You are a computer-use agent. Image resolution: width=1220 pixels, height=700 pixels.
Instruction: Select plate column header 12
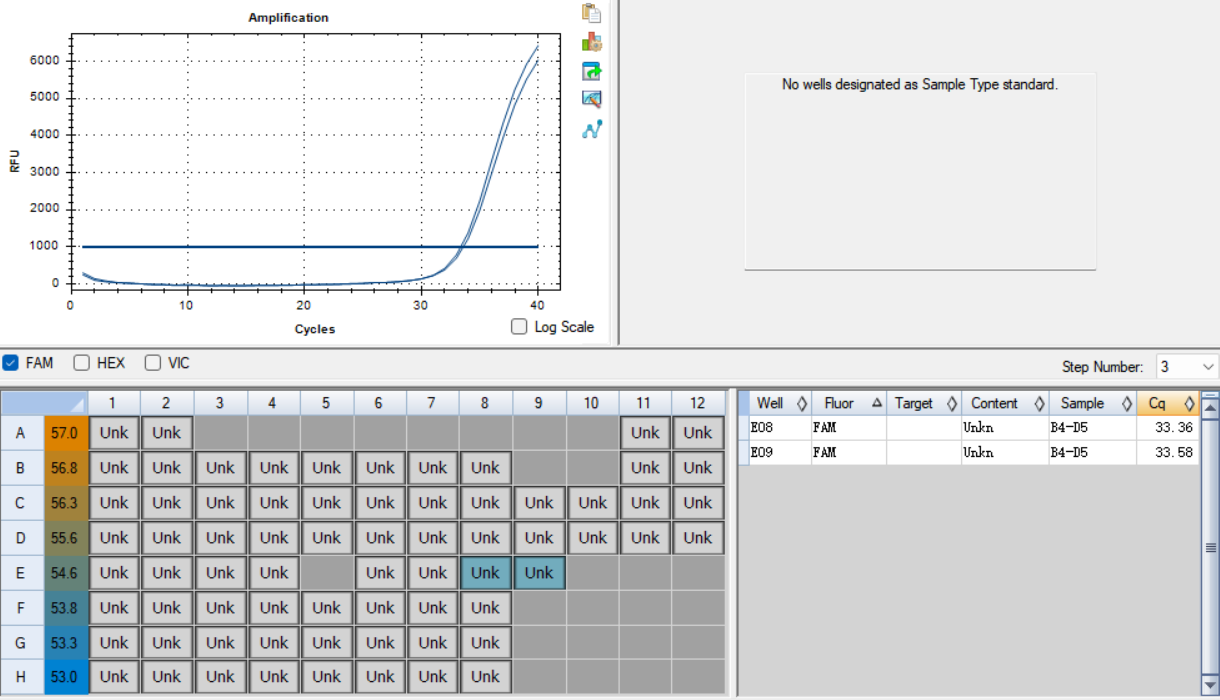click(x=698, y=403)
